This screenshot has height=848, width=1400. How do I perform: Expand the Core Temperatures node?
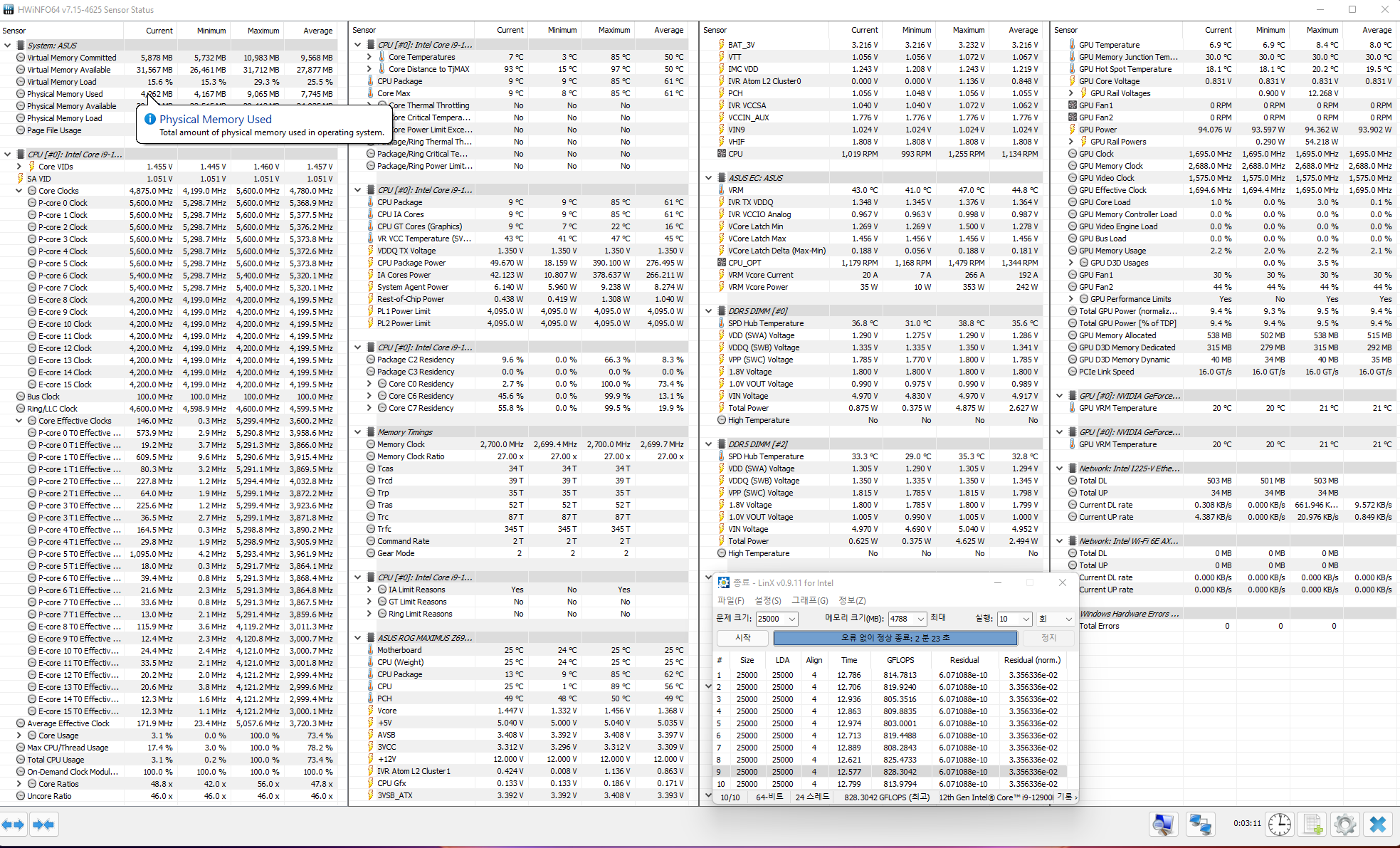[369, 57]
